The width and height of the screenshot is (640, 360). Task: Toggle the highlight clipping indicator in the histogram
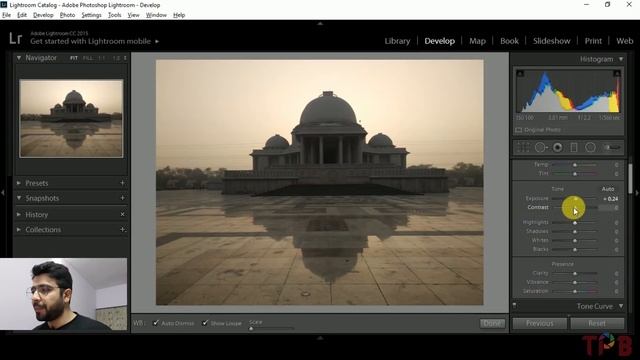point(617,73)
